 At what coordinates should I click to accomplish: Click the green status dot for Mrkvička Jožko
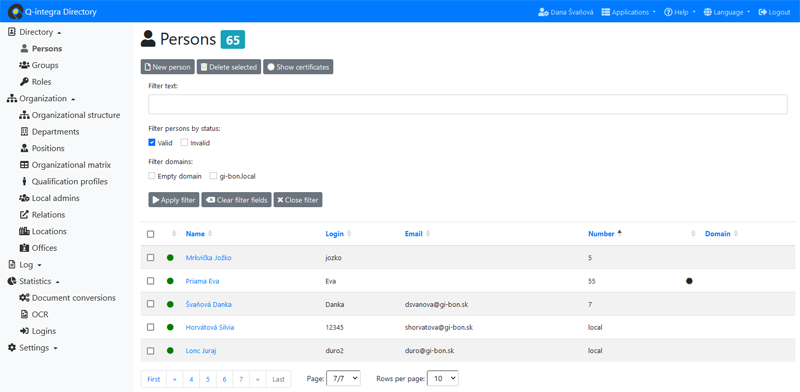[x=170, y=258]
